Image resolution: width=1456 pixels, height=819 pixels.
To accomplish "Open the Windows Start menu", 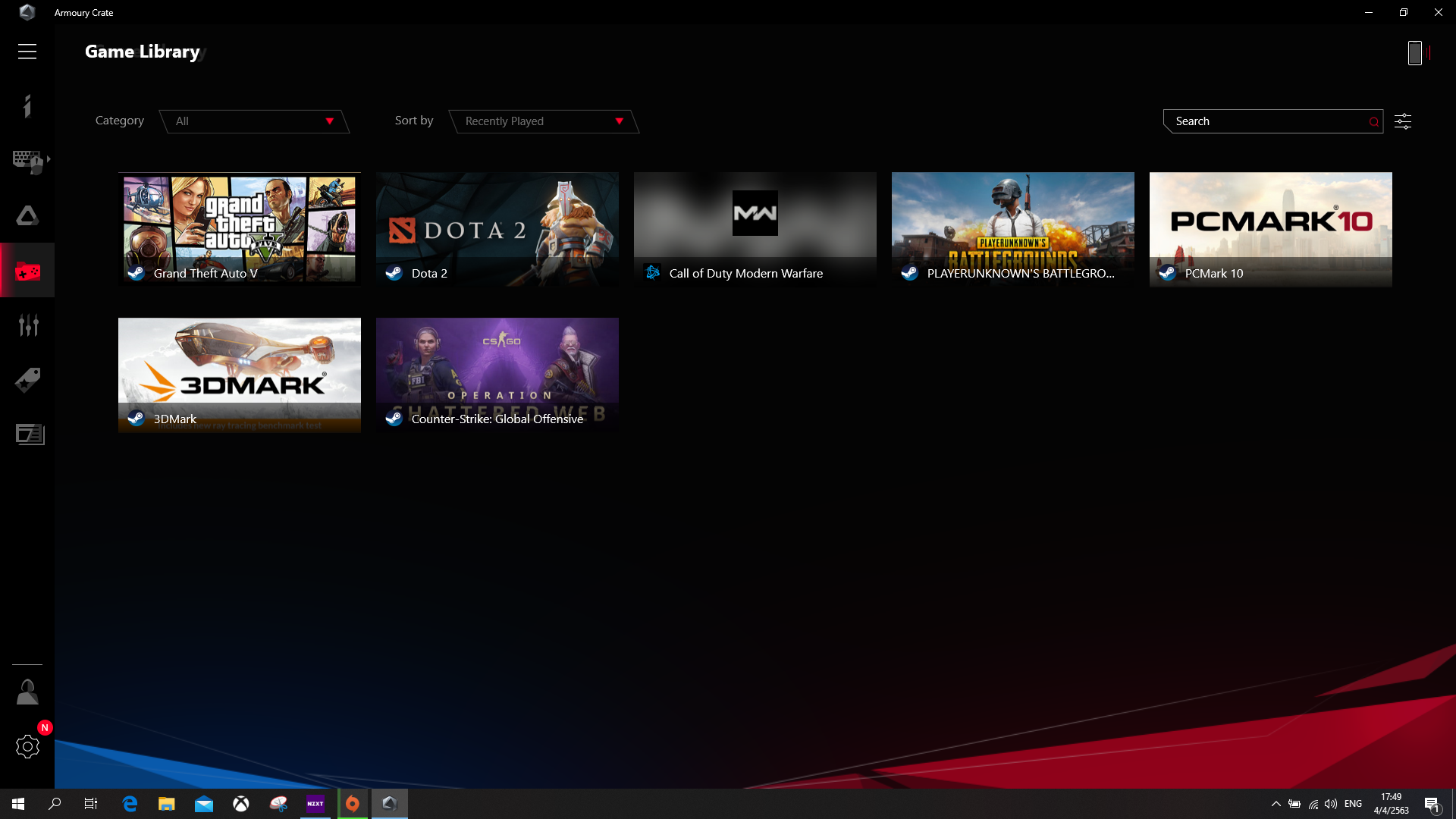I will (18, 804).
